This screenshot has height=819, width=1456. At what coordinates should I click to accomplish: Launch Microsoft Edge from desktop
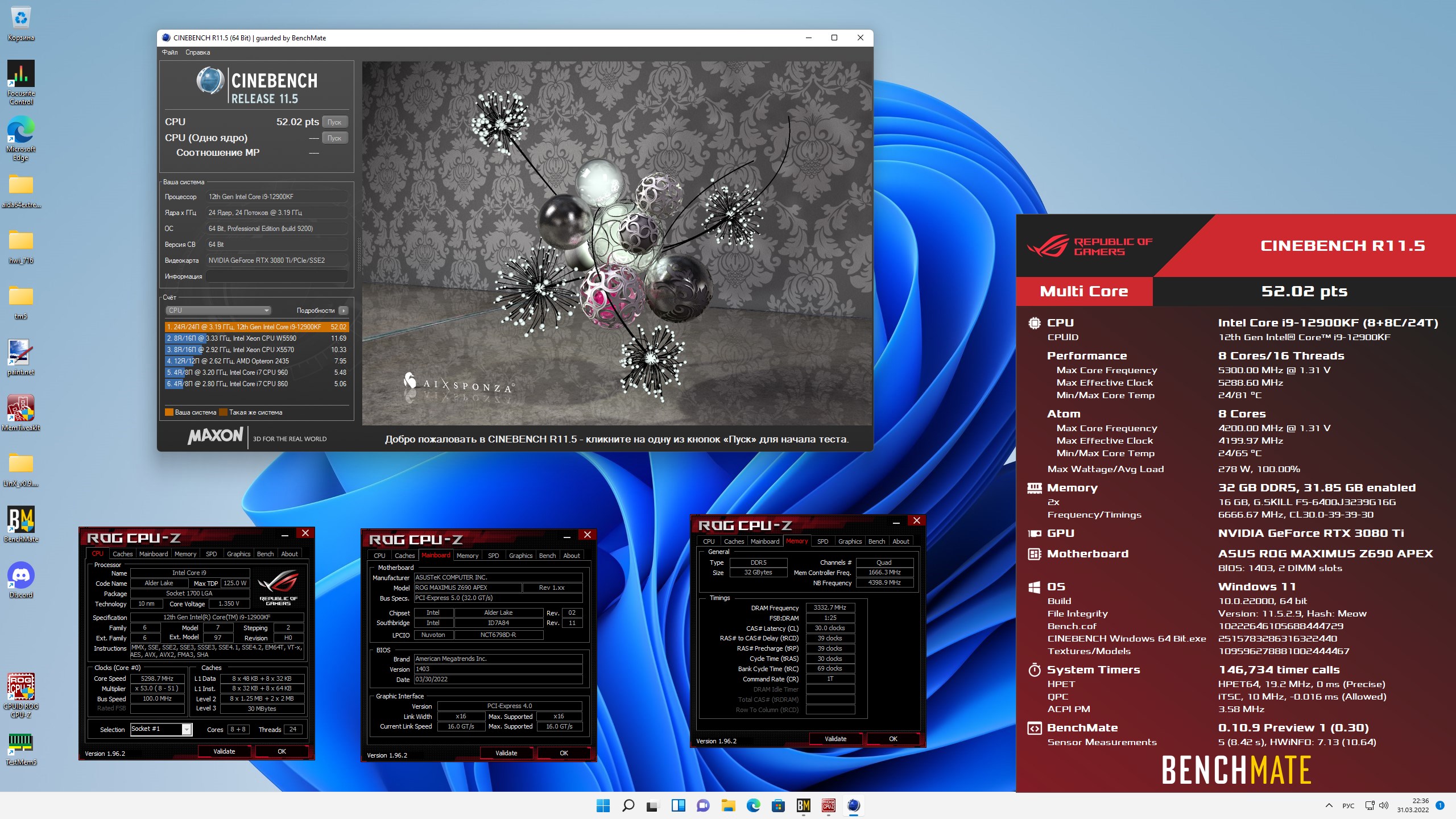coord(21,138)
